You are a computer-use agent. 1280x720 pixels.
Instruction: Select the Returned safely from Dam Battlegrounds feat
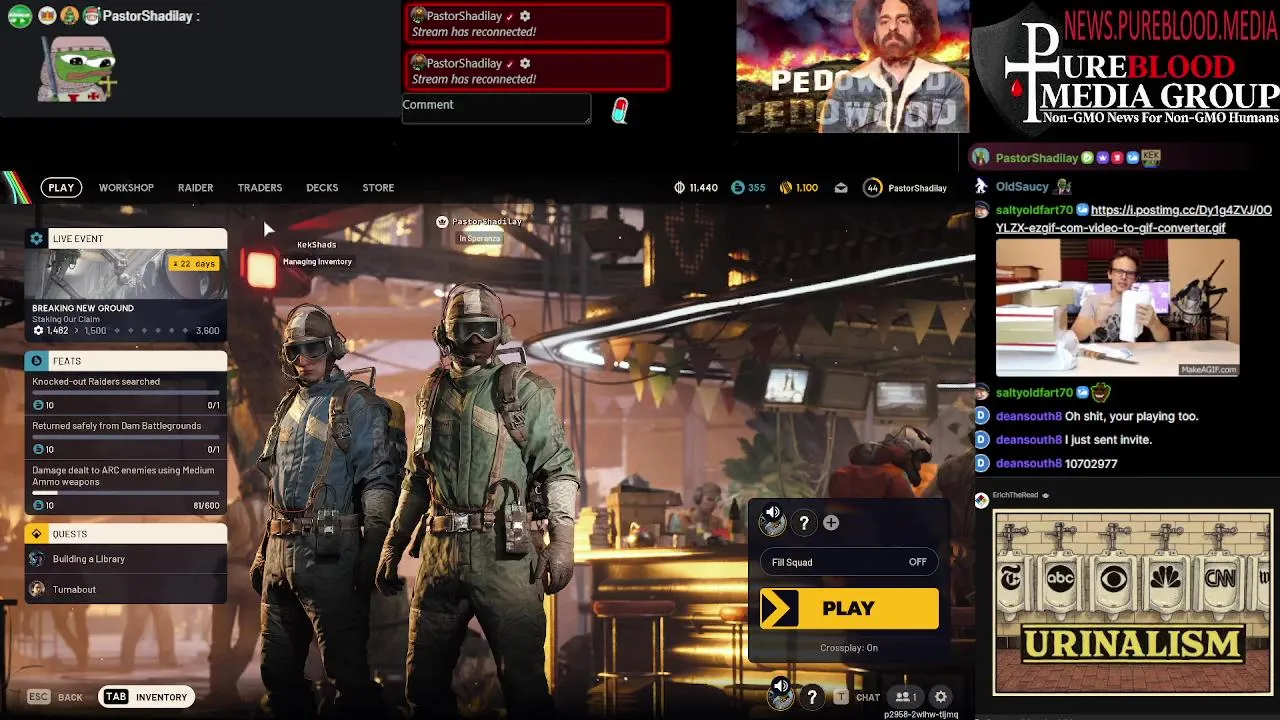pos(126,437)
